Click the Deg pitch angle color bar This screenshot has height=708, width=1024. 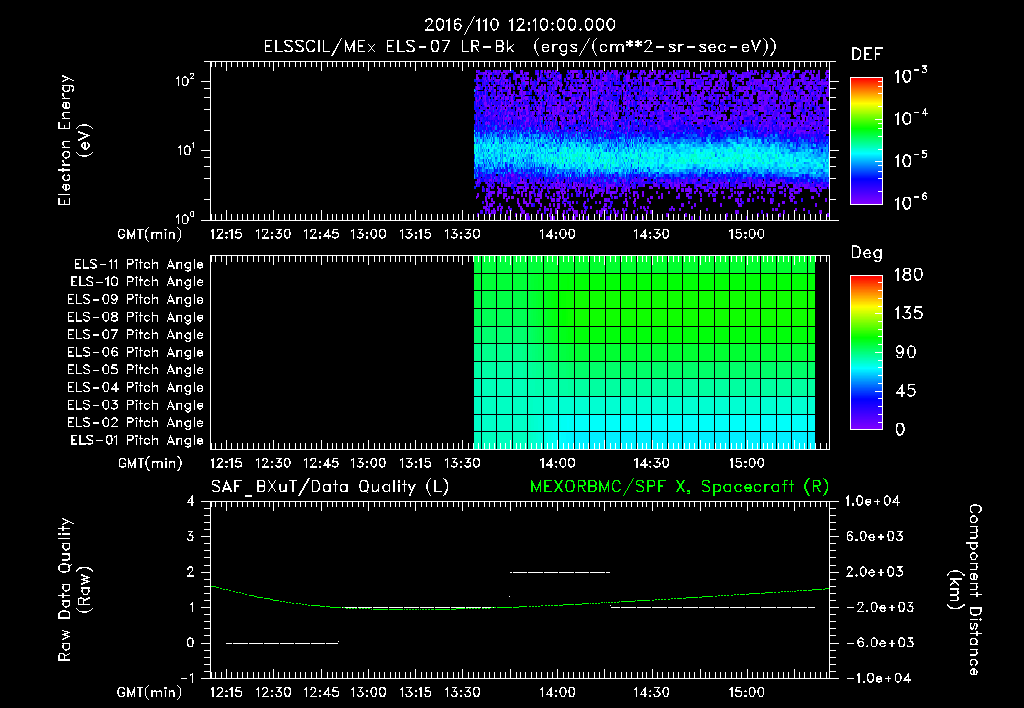[x=866, y=352]
